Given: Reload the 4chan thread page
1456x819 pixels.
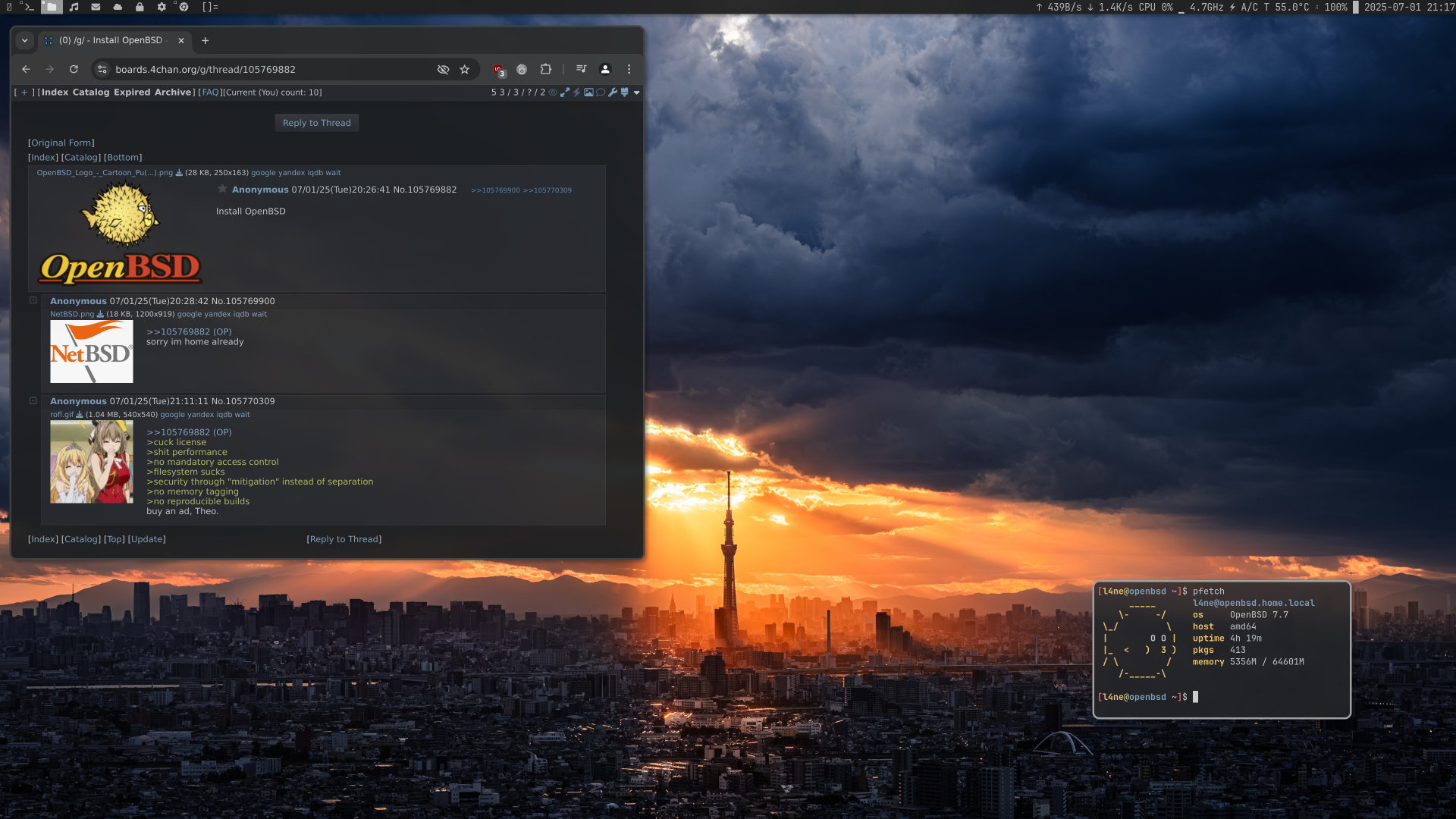Looking at the screenshot, I should [74, 69].
